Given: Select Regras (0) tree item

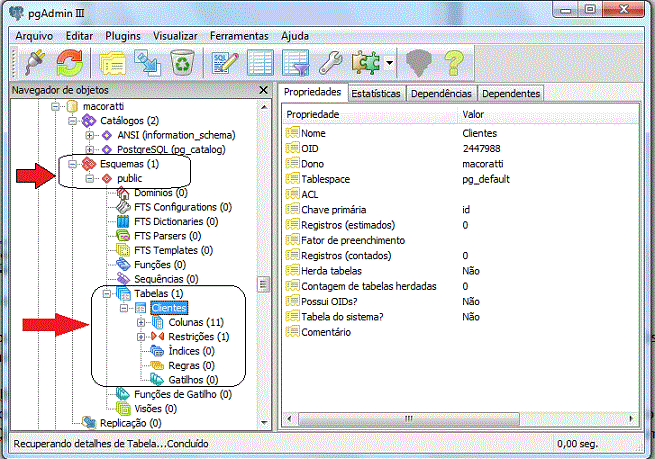Looking at the screenshot, I should pyautogui.click(x=192, y=366).
